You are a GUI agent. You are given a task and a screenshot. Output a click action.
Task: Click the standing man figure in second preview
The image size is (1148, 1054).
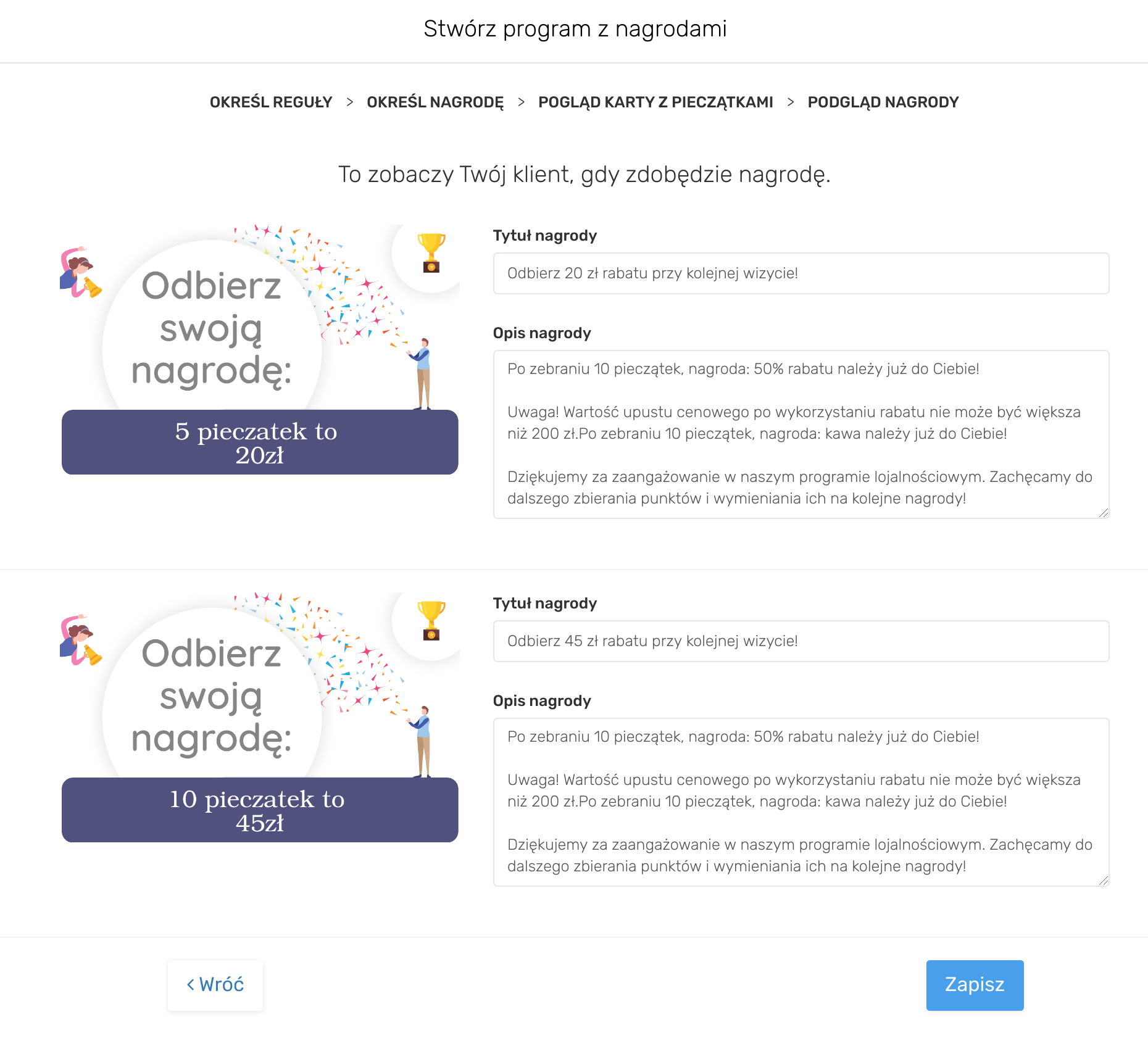click(422, 741)
